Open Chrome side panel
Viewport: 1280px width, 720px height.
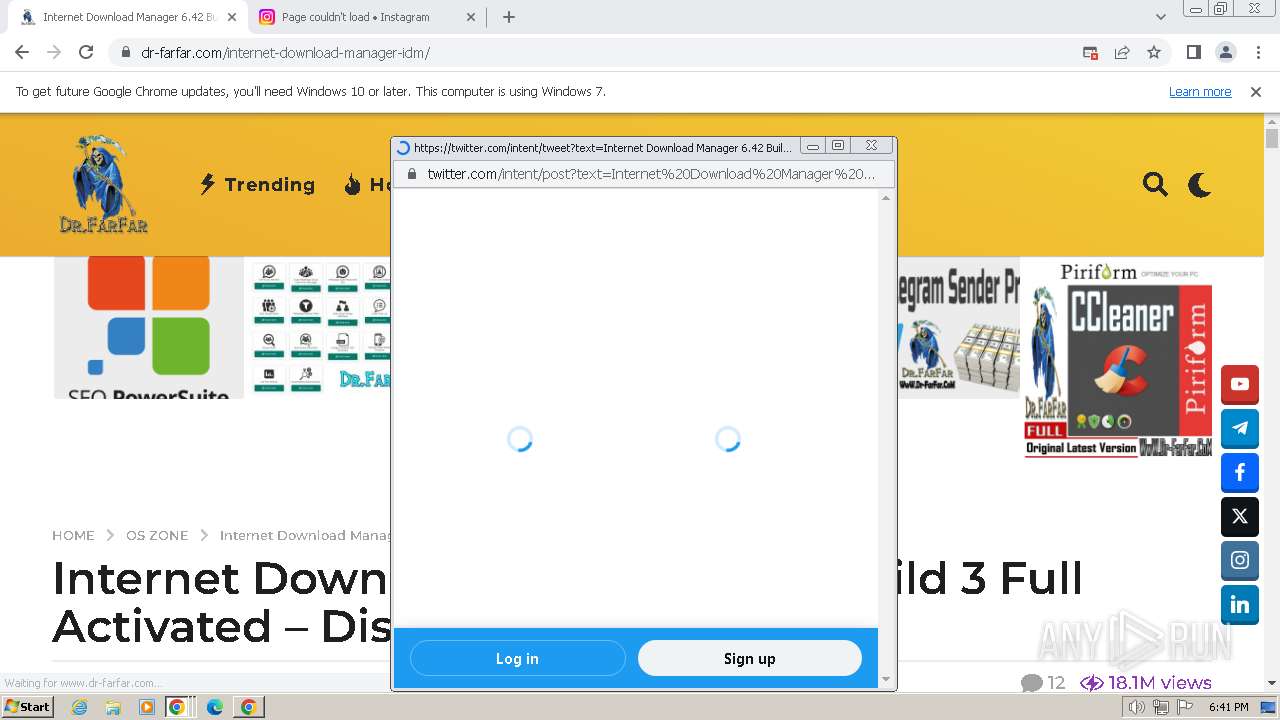click(1193, 52)
